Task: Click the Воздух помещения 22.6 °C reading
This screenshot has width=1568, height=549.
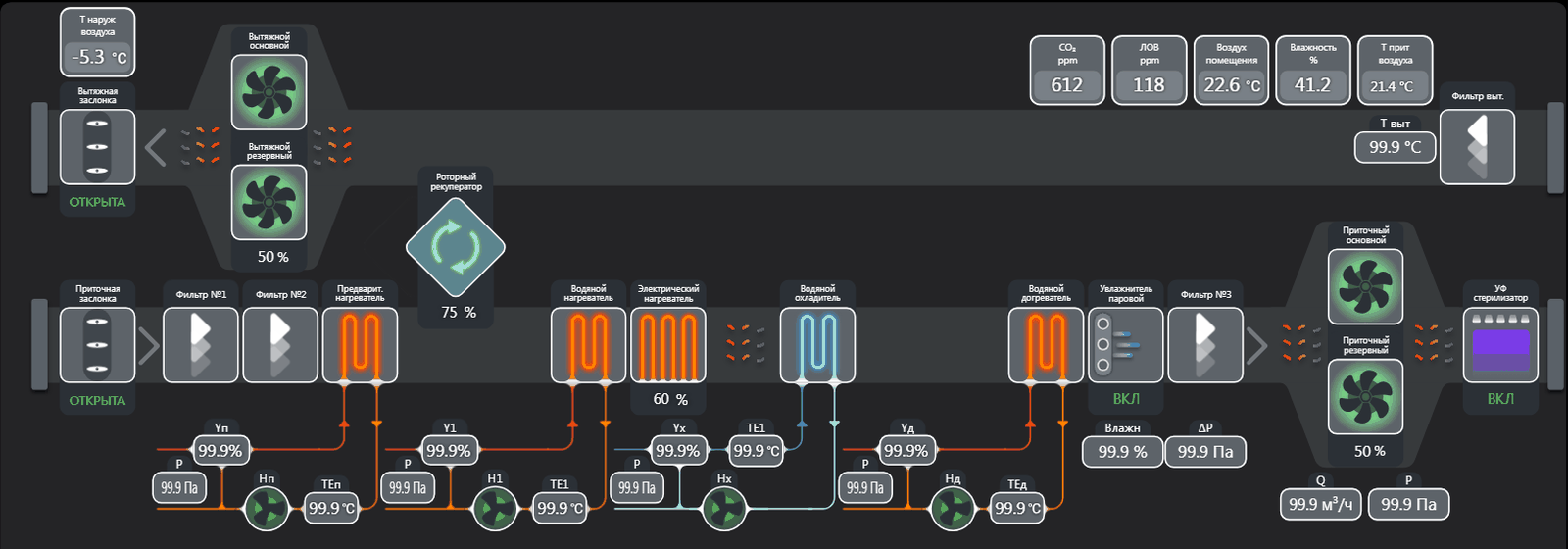Action: [x=1232, y=85]
